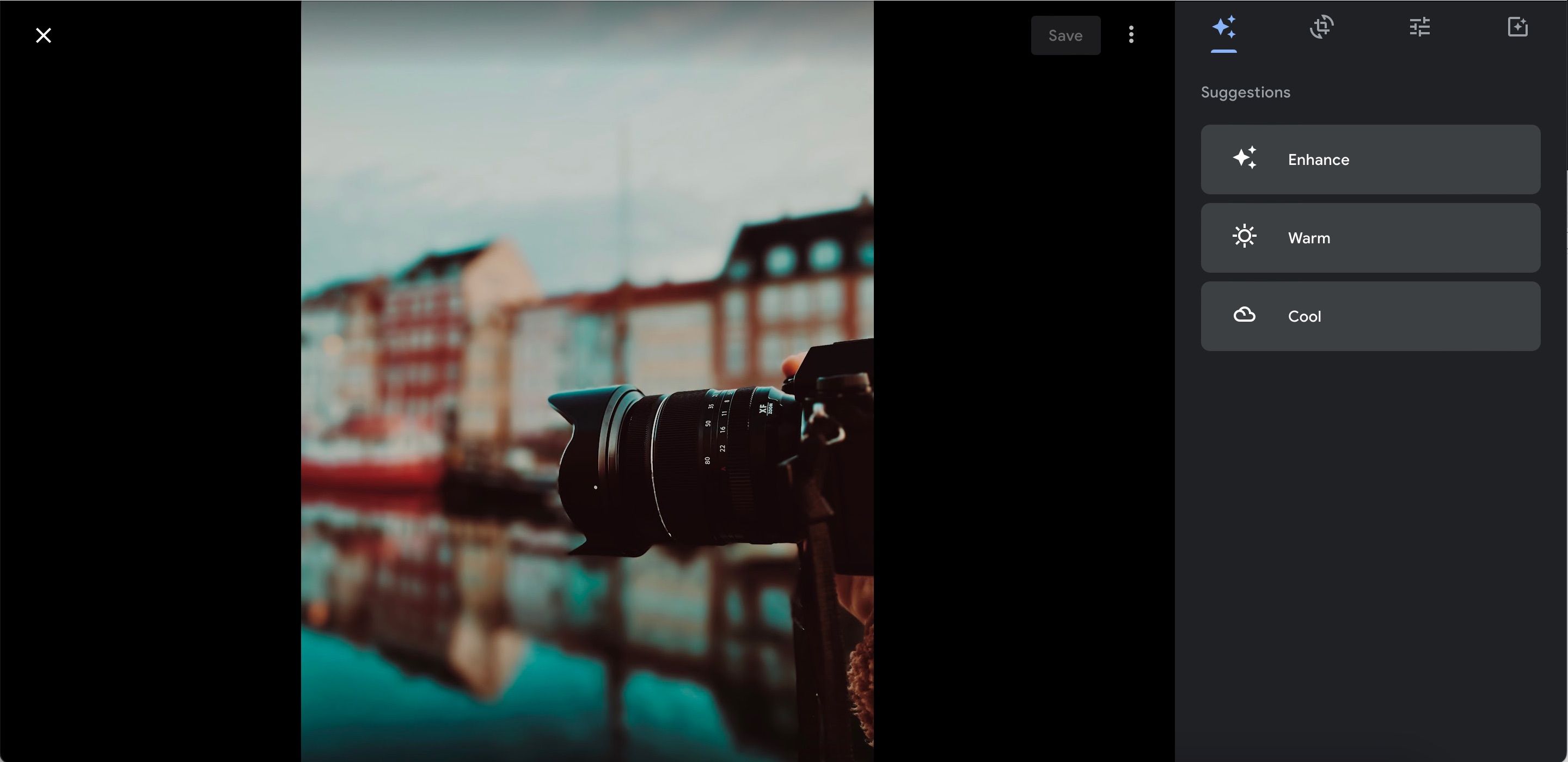
Task: Open the Adjust sliders panel
Action: [1419, 27]
